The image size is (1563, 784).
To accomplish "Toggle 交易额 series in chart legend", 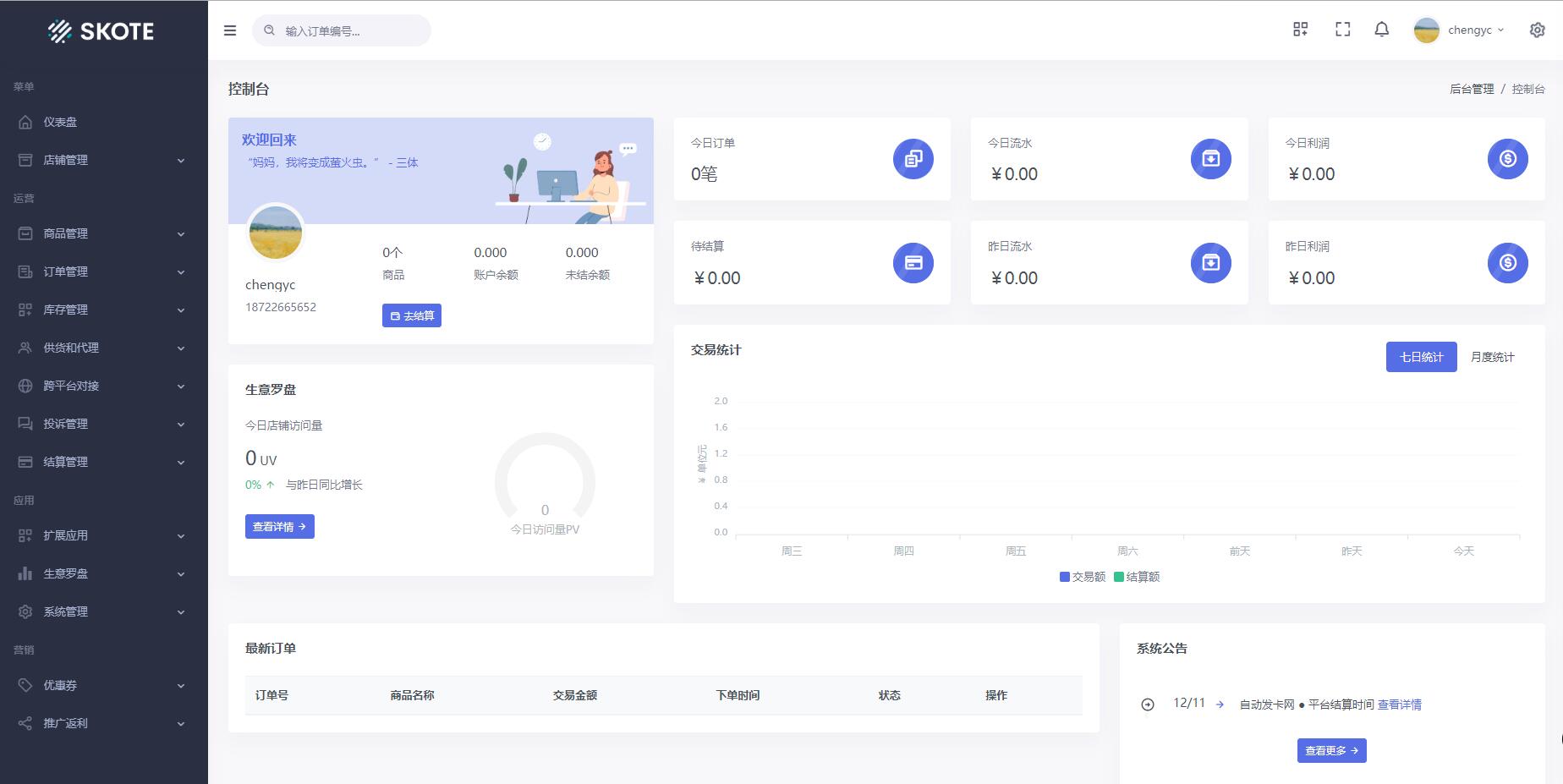I will click(x=1082, y=577).
